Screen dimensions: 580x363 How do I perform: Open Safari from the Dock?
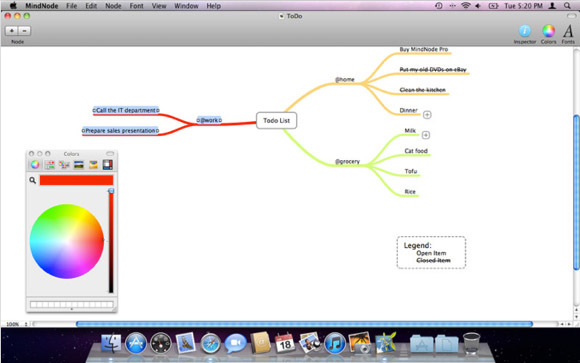pyautogui.click(x=210, y=343)
